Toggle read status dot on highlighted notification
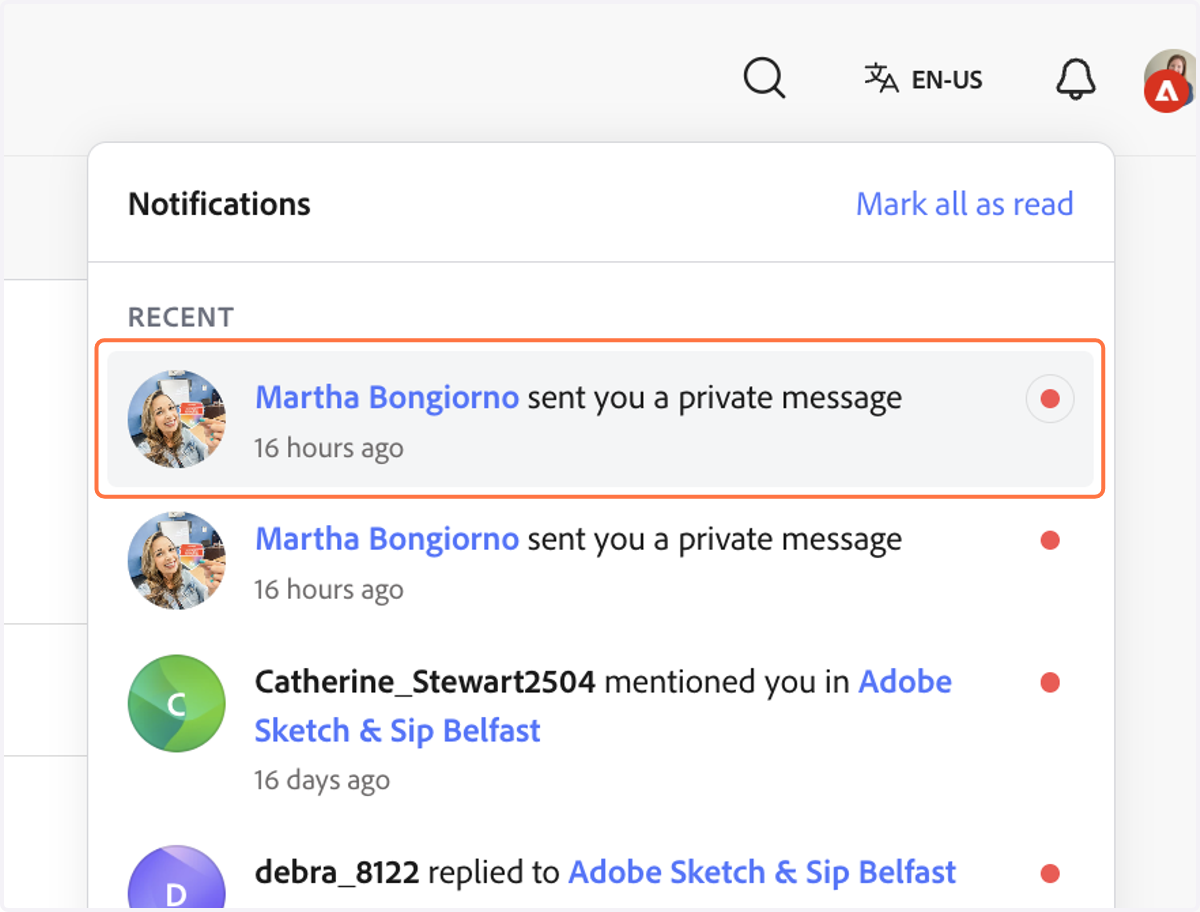The height and width of the screenshot is (912, 1200). tap(1050, 399)
